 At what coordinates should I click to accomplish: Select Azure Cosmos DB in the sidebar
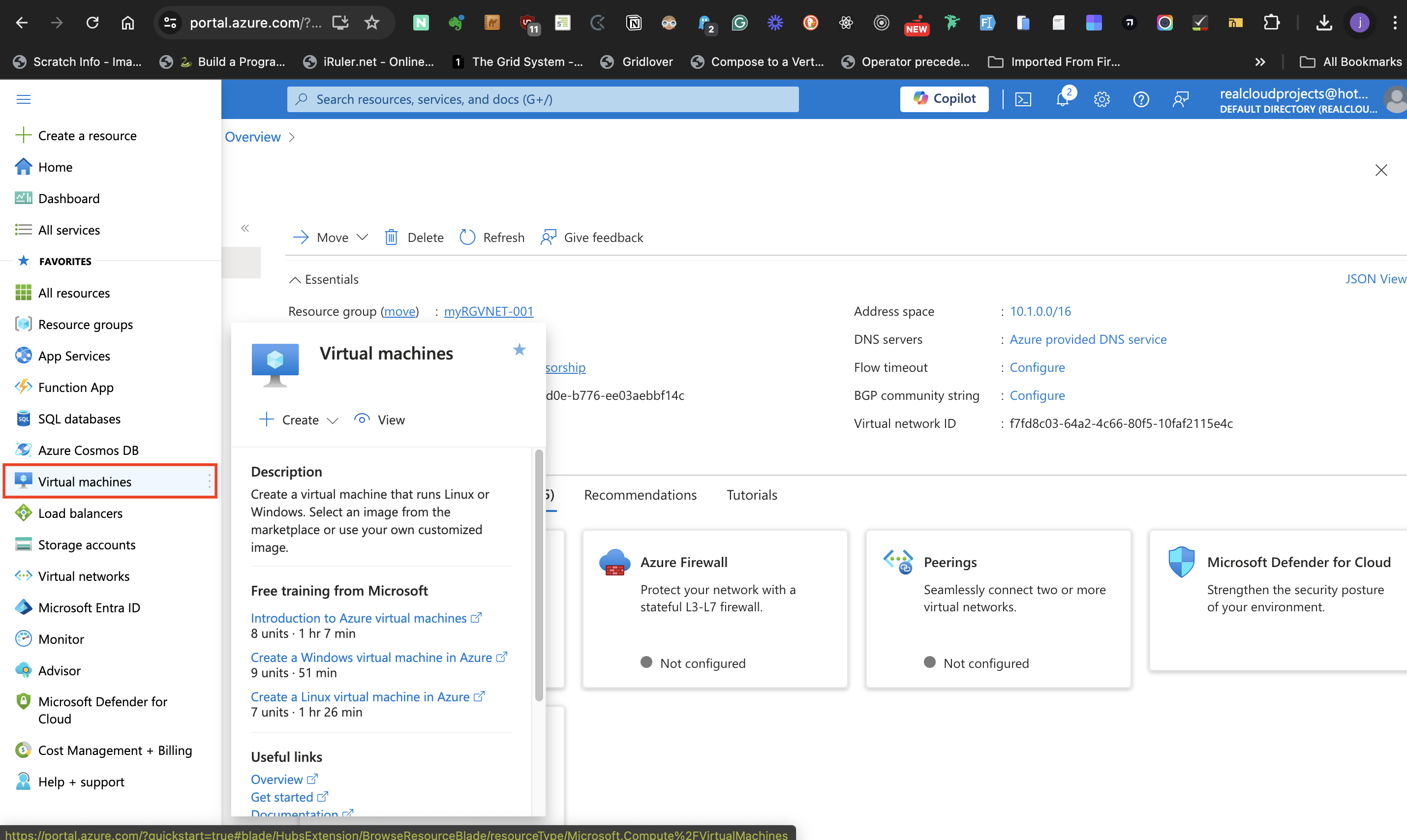(x=89, y=450)
